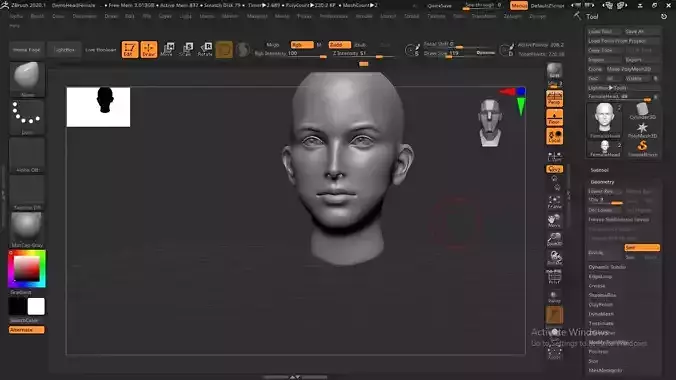This screenshot has width=676, height=380.
Task: Toggle L.Sym on right shelf
Action: pos(554,157)
